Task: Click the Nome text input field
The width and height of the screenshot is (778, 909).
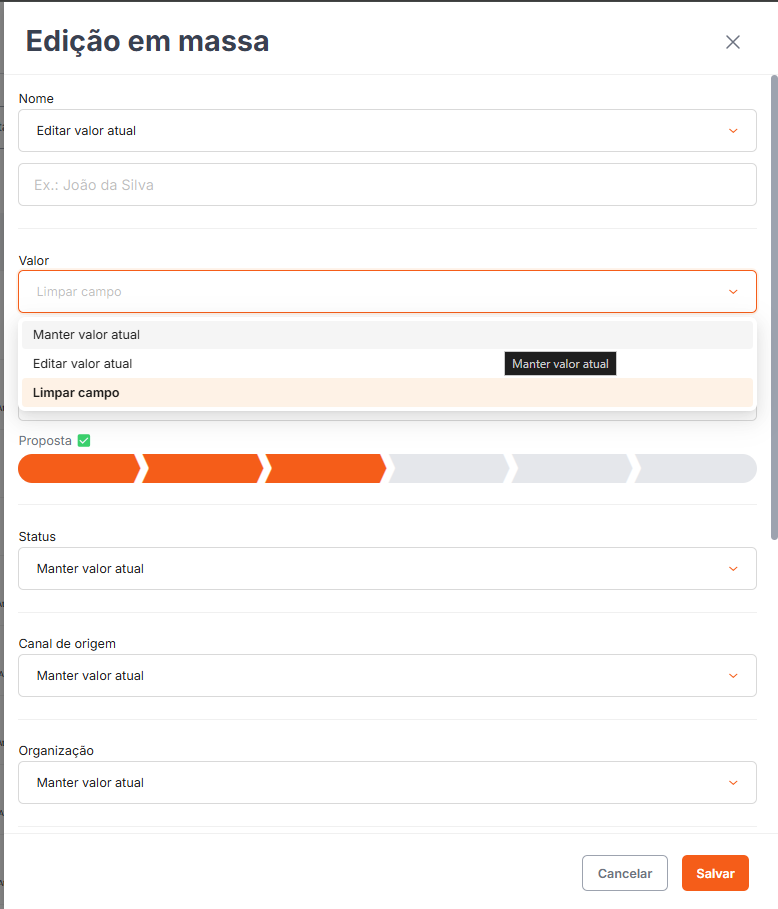Action: pyautogui.click(x=387, y=184)
